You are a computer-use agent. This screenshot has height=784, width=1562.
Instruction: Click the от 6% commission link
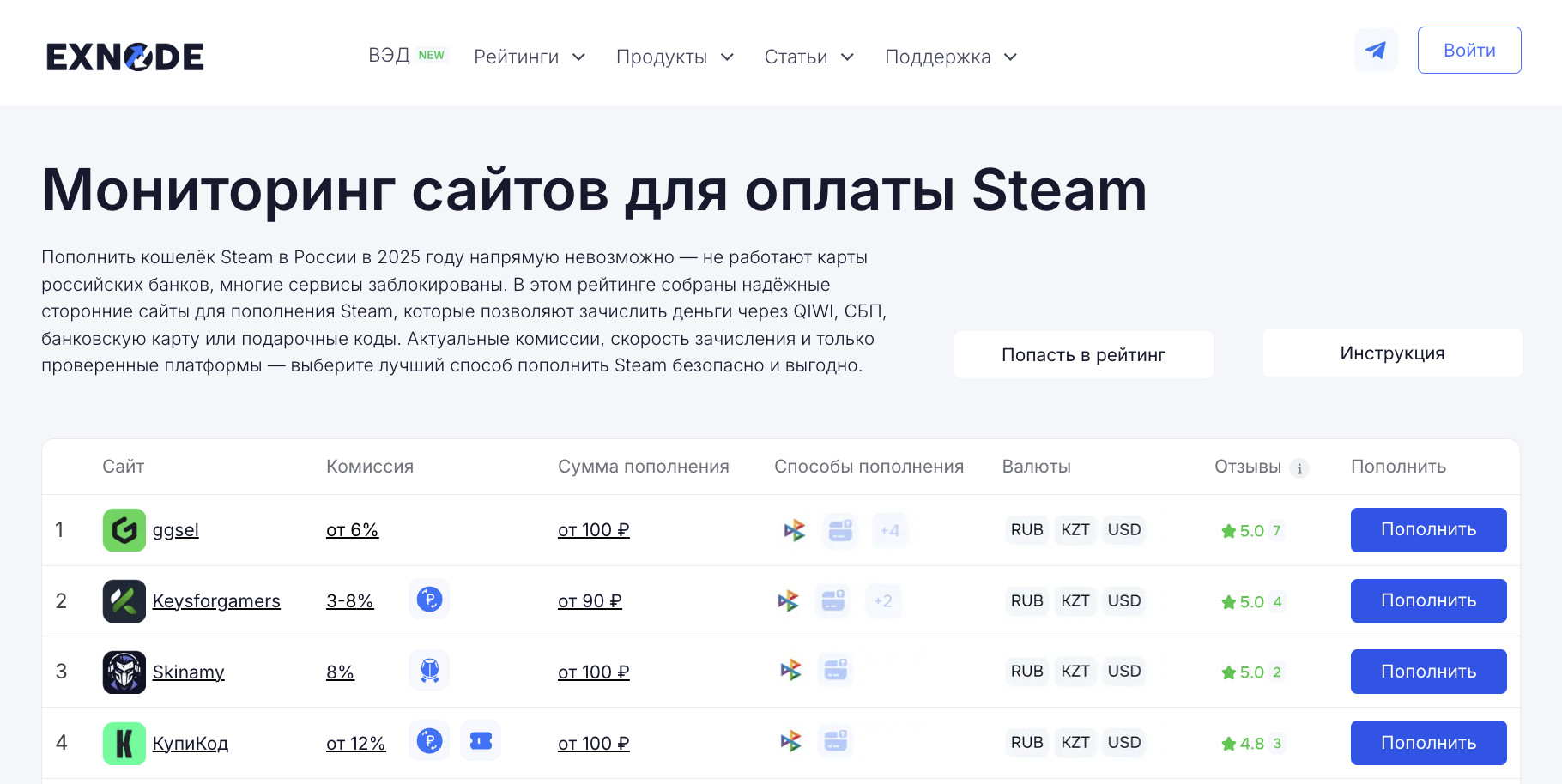[352, 530]
